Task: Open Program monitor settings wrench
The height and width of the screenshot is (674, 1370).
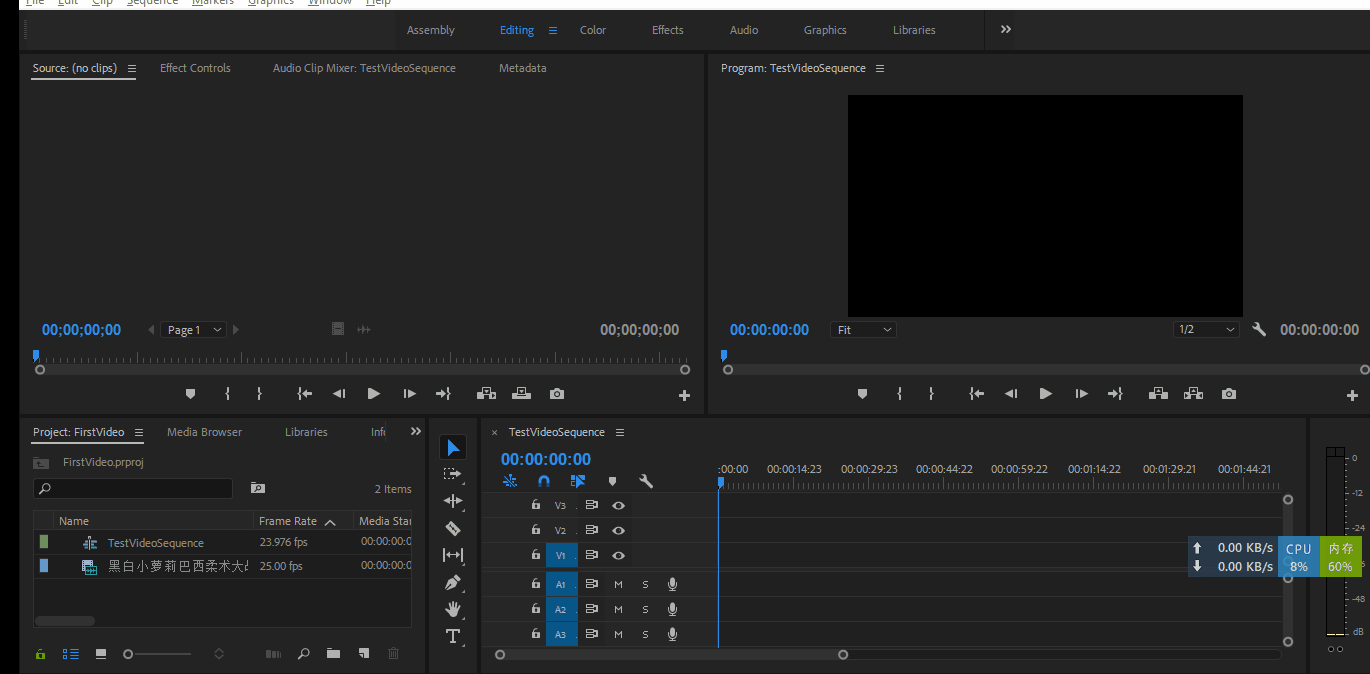Action: pos(1259,329)
